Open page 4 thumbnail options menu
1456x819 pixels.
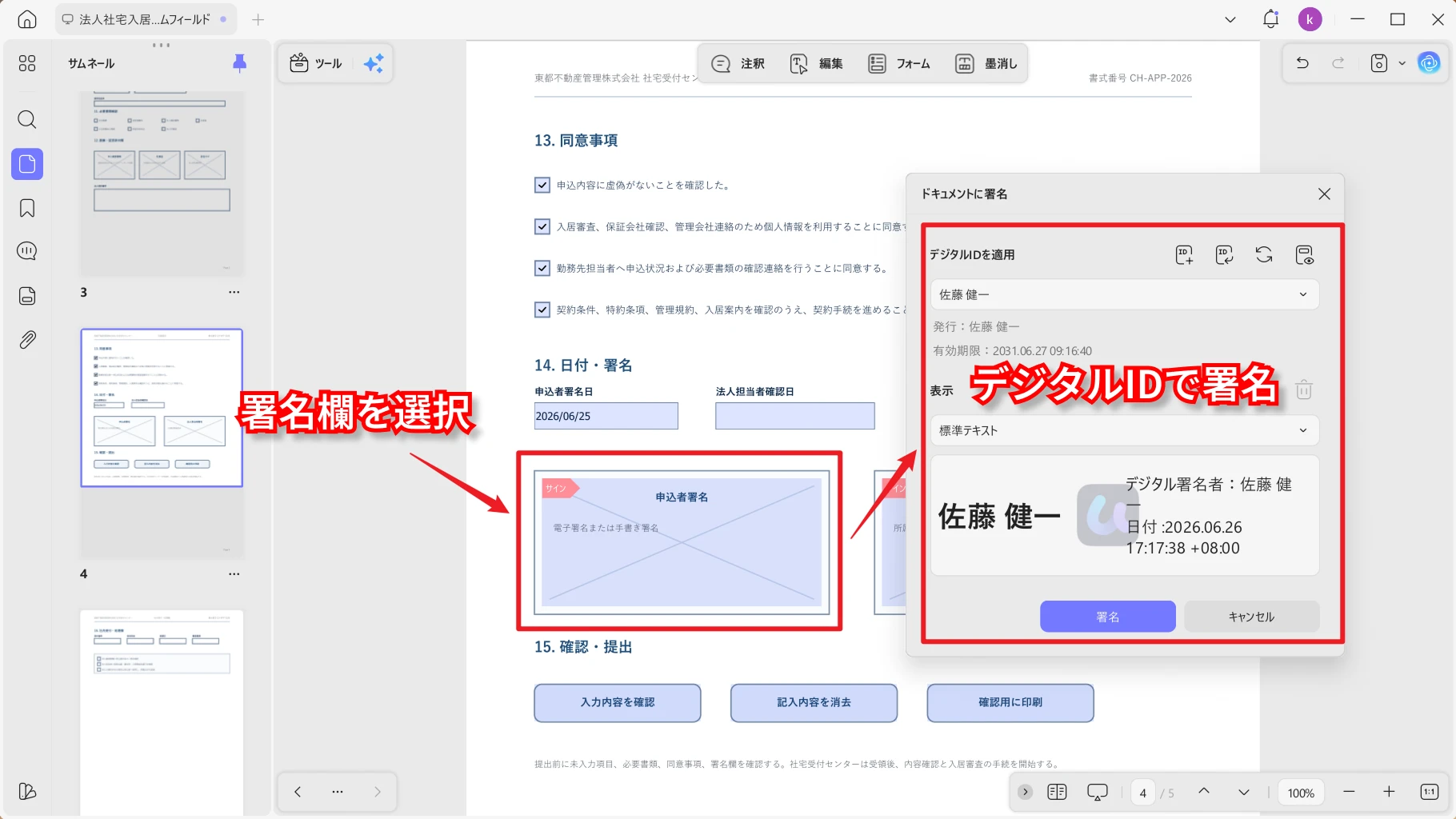[234, 574]
